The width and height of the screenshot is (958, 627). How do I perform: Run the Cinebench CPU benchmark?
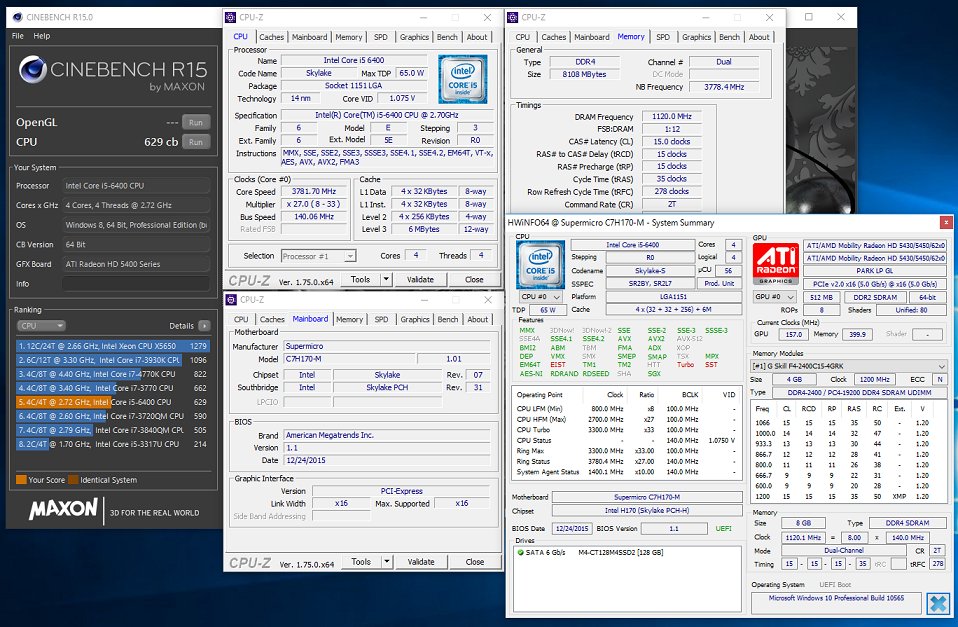[196, 142]
